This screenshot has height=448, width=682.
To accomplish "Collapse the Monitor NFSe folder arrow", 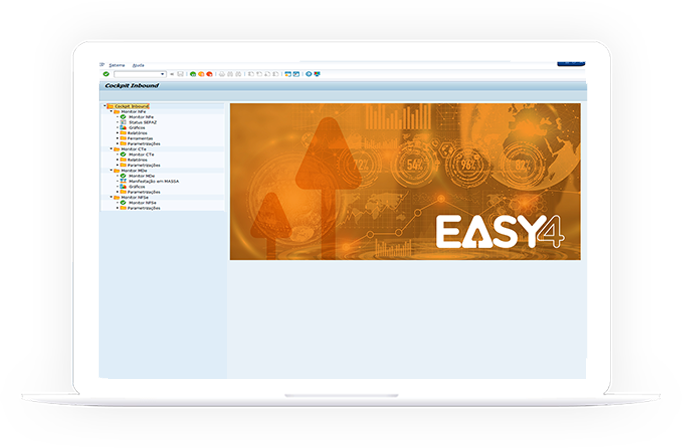I will click(111, 197).
